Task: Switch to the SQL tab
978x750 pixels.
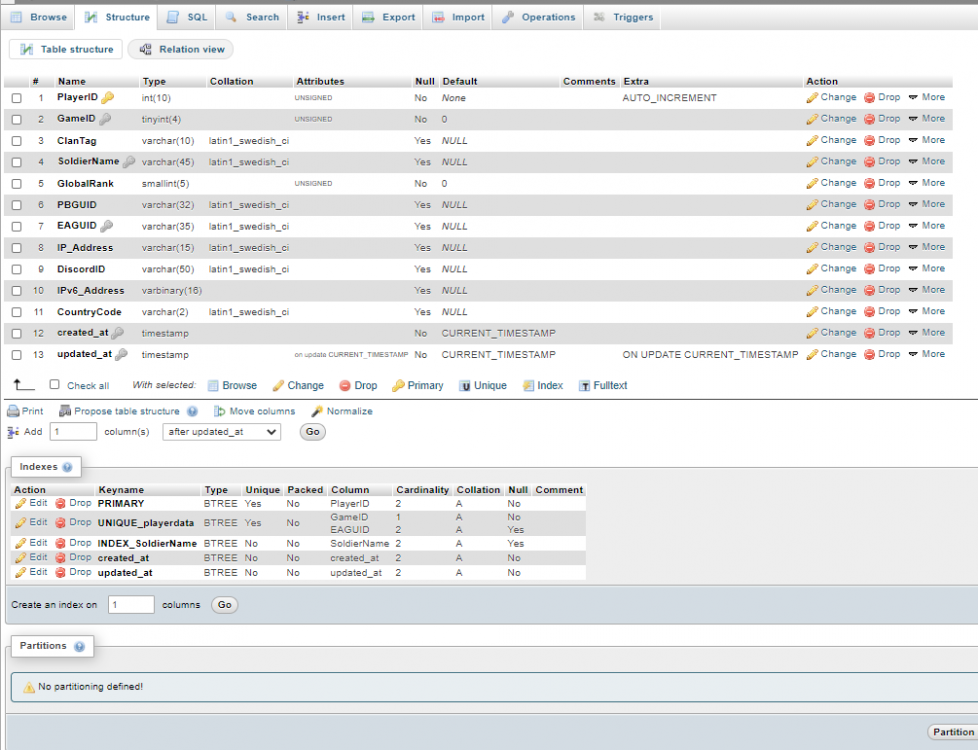Action: pos(187,17)
